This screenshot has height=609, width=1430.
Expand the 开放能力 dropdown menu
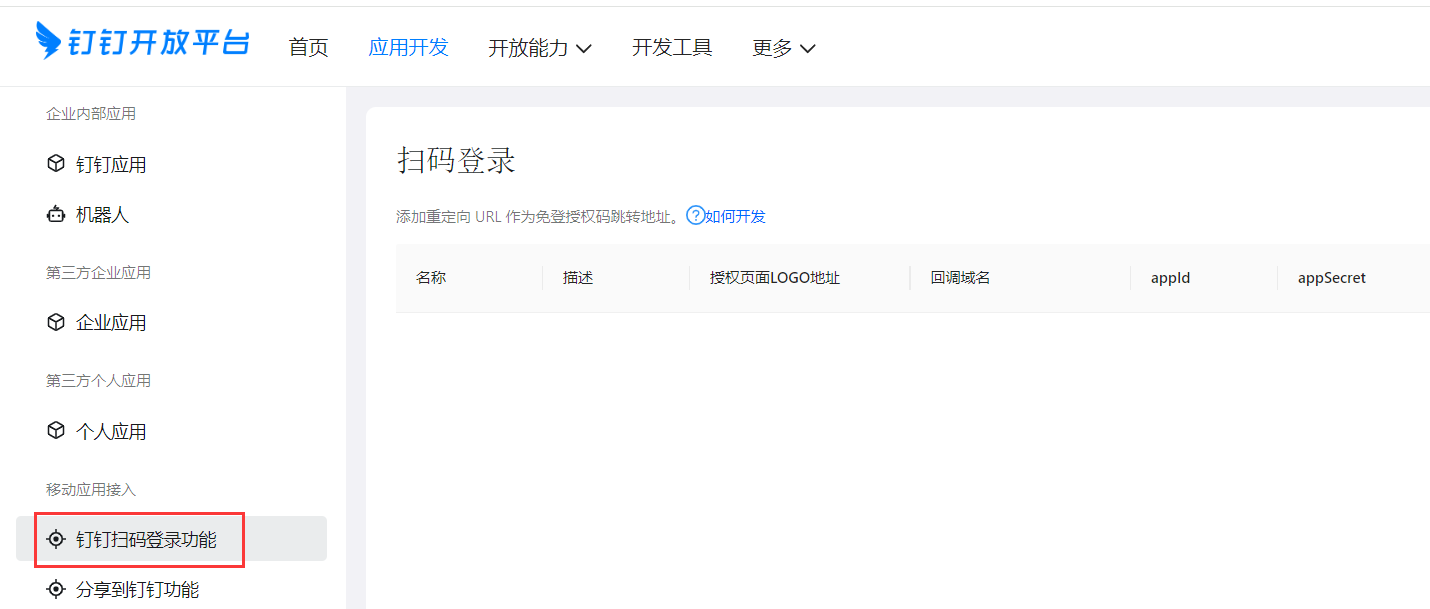tap(539, 48)
